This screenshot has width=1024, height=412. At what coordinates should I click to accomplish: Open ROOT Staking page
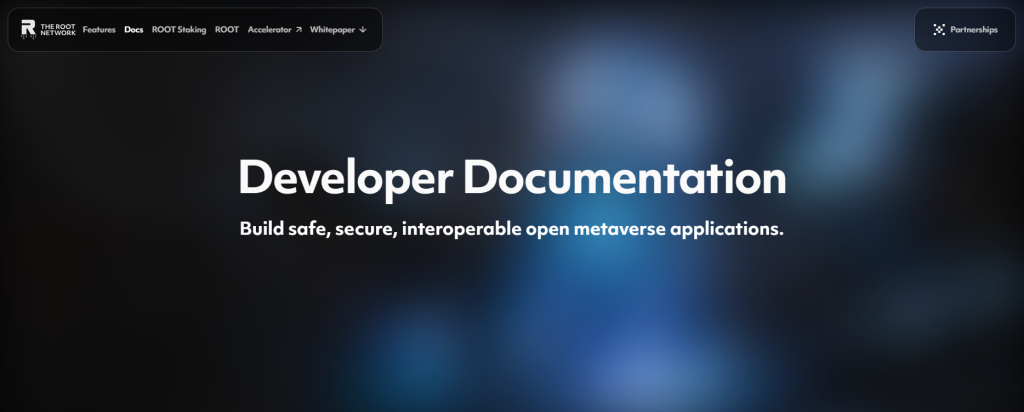pyautogui.click(x=179, y=30)
